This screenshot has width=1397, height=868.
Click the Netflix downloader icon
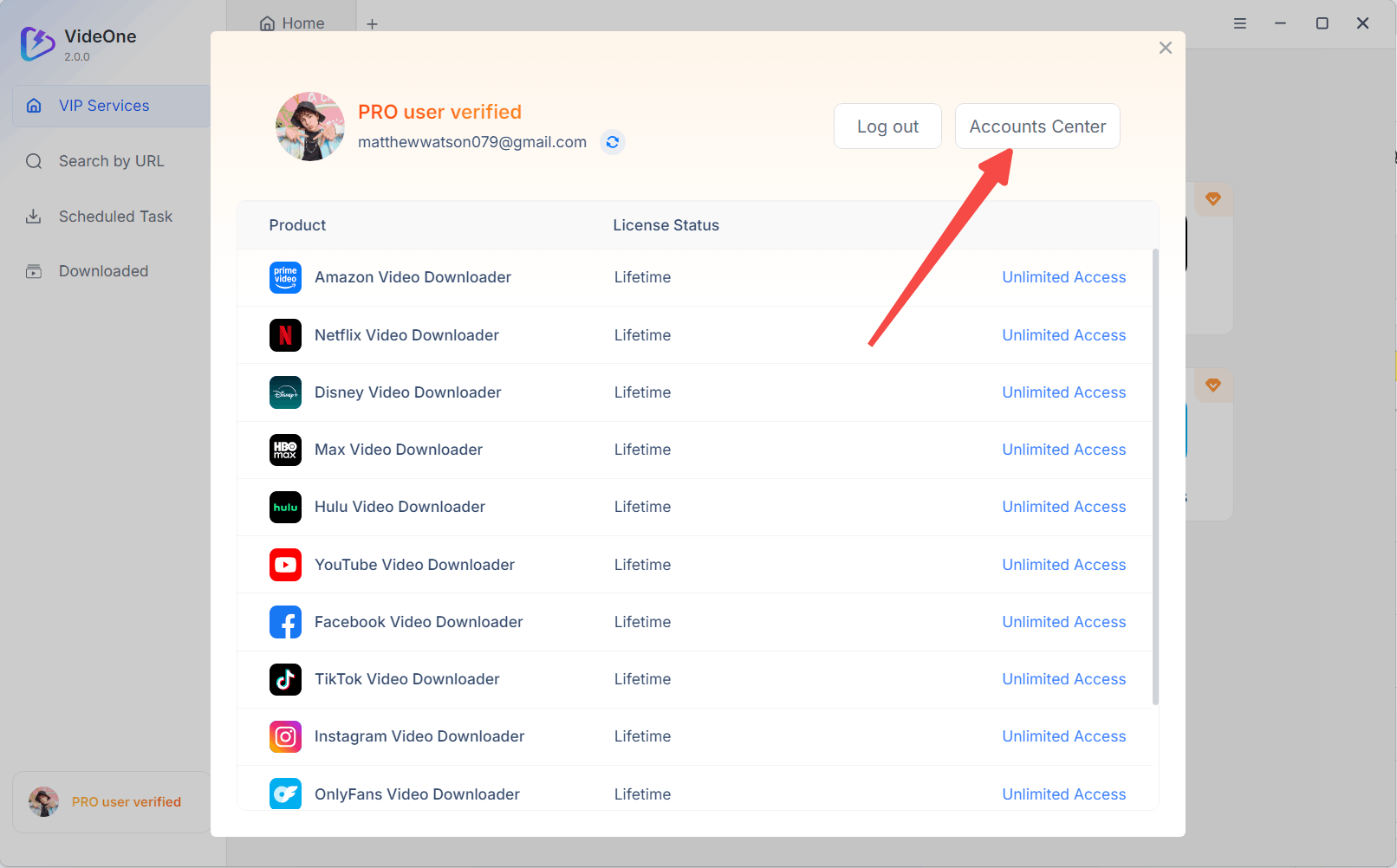pos(285,335)
